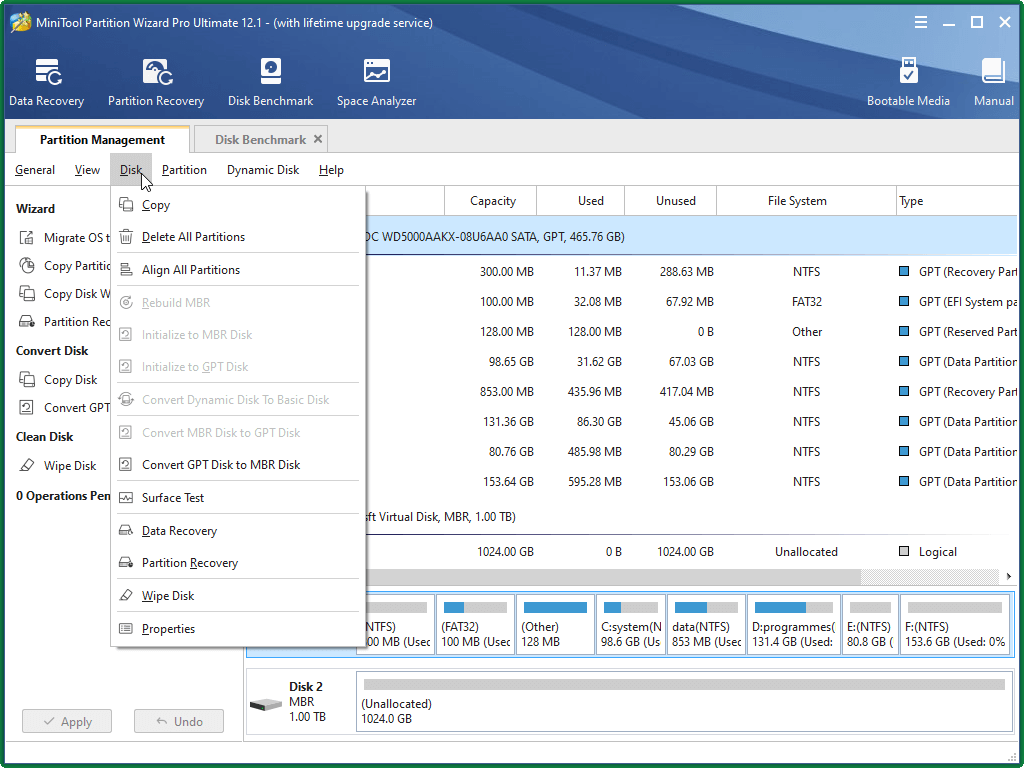
Task: Collapse the open Disk menu
Action: 131,170
